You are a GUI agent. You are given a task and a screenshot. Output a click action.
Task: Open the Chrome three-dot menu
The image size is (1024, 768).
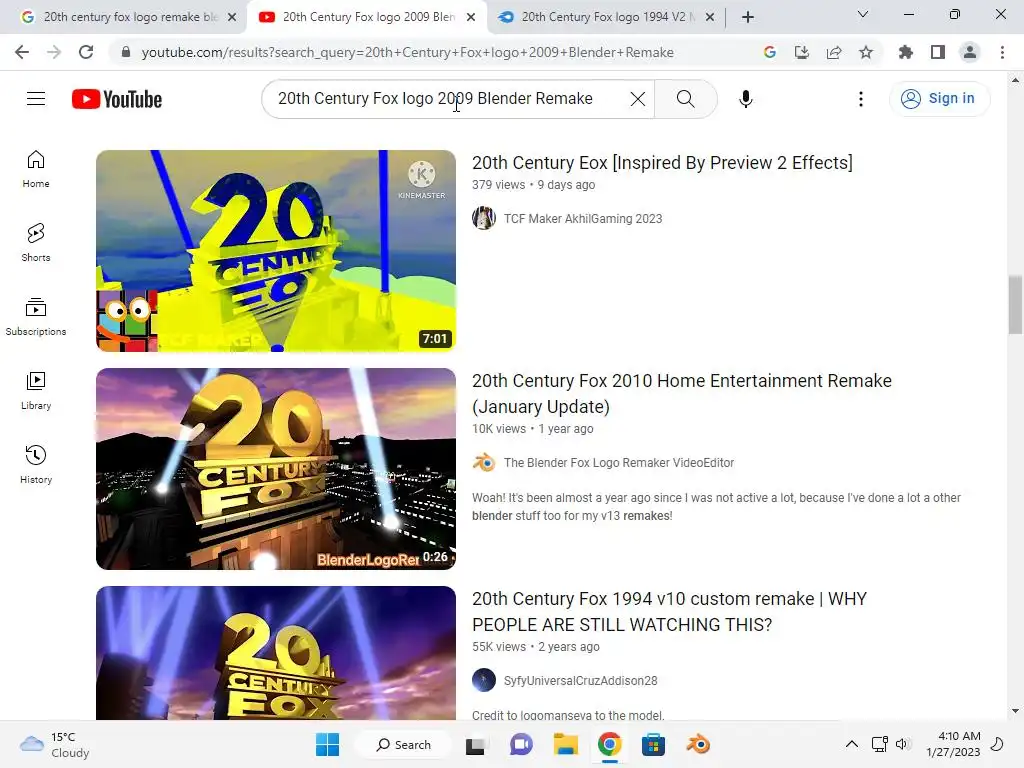[x=1002, y=52]
